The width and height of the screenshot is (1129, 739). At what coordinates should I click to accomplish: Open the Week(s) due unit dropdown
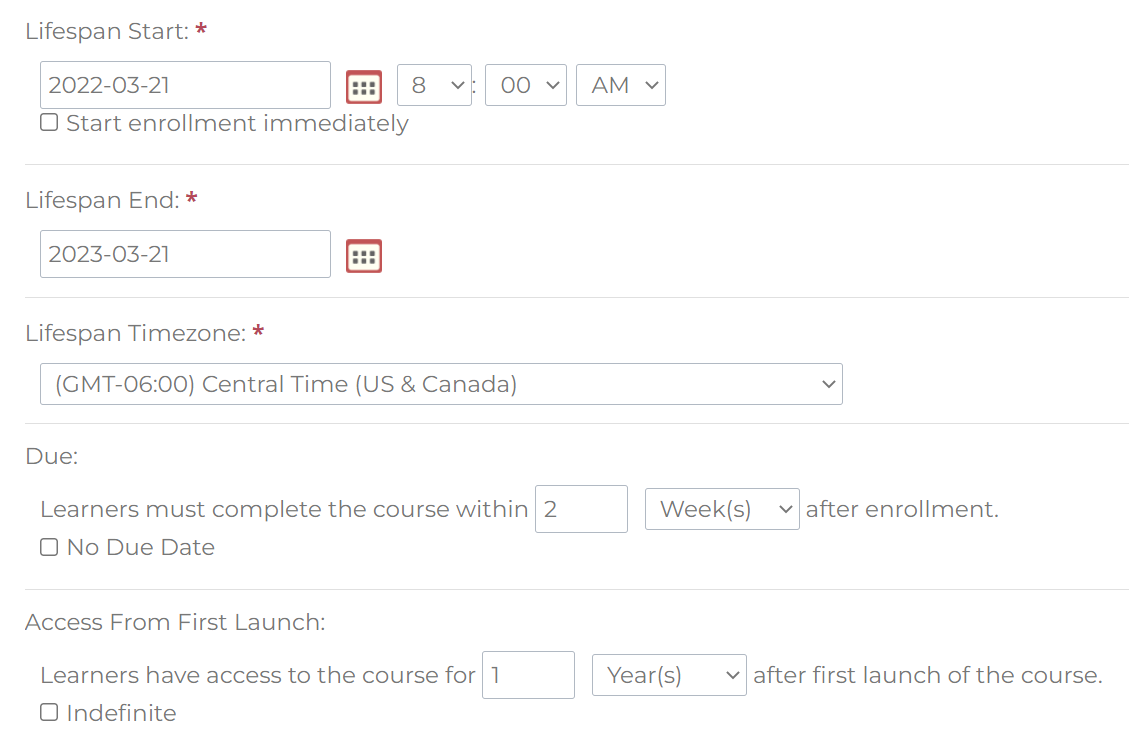click(722, 509)
